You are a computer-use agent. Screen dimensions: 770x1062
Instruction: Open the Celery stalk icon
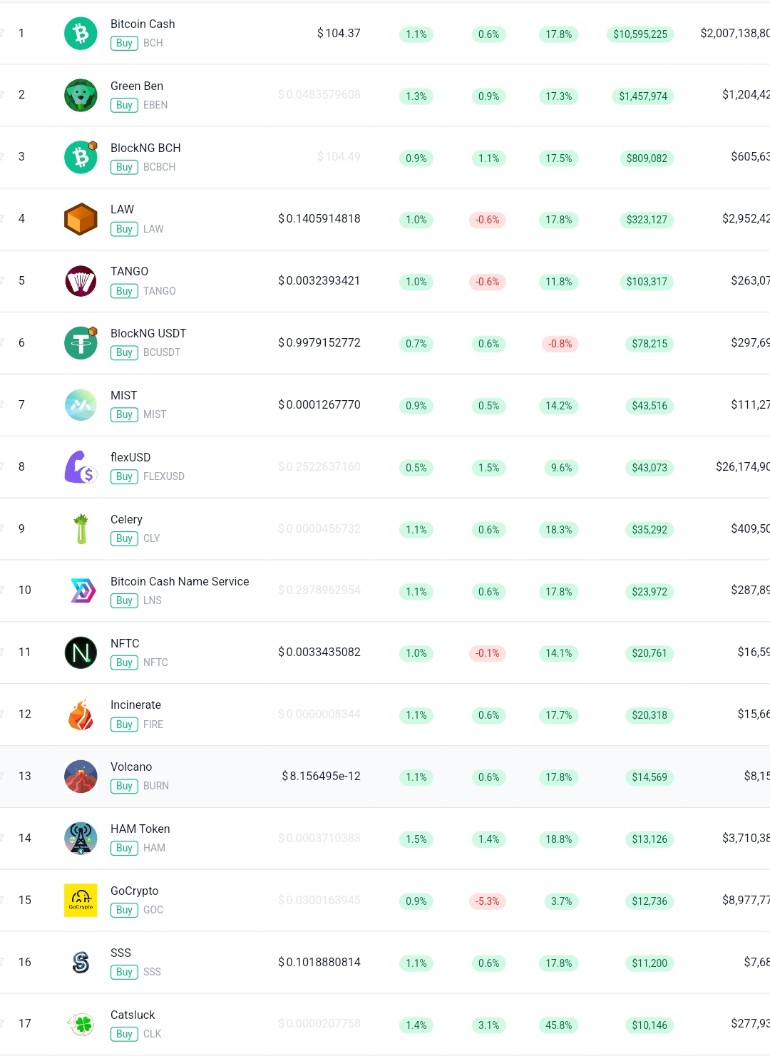81,529
